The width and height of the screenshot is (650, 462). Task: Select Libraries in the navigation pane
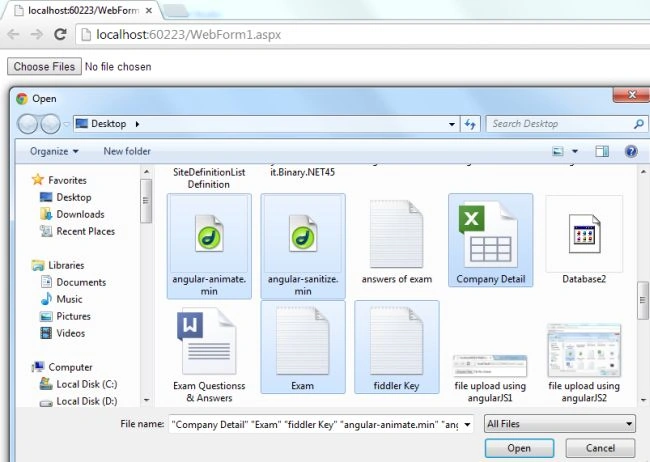[x=58, y=265]
